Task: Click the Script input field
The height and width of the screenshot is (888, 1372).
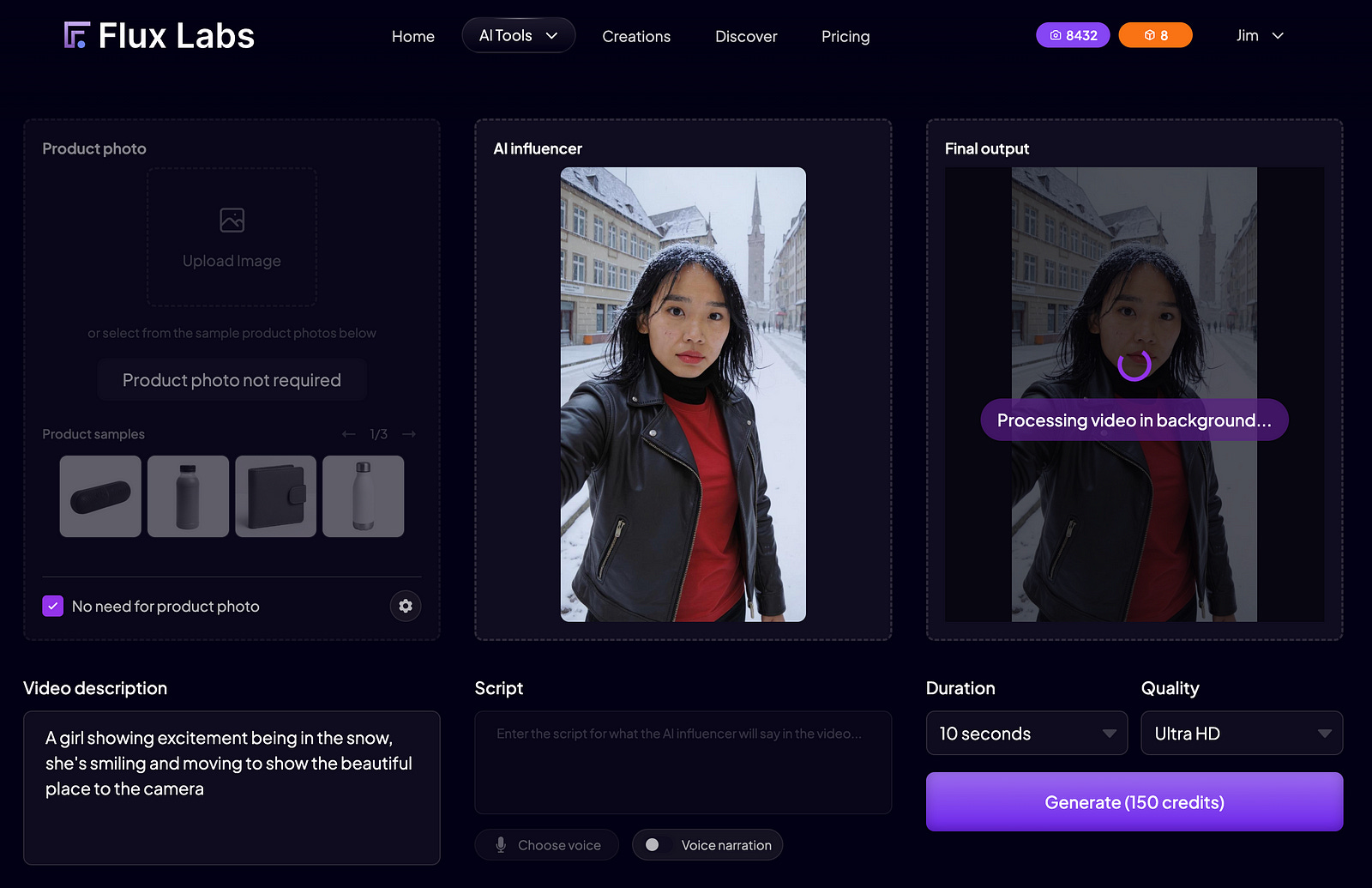Action: pyautogui.click(x=683, y=762)
